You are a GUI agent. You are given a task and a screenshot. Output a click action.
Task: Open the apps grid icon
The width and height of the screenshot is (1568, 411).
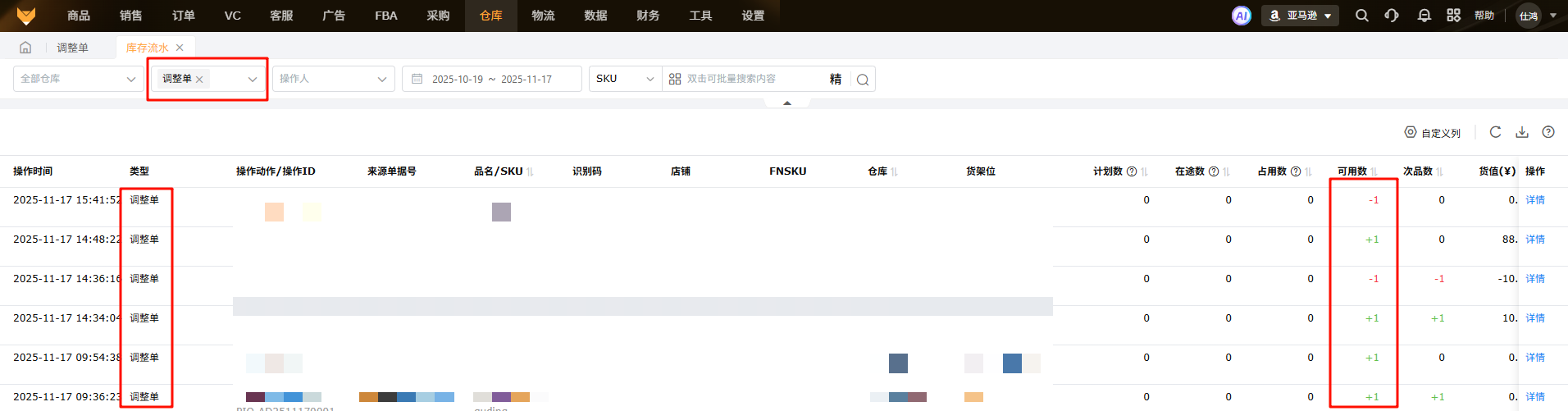point(1453,16)
